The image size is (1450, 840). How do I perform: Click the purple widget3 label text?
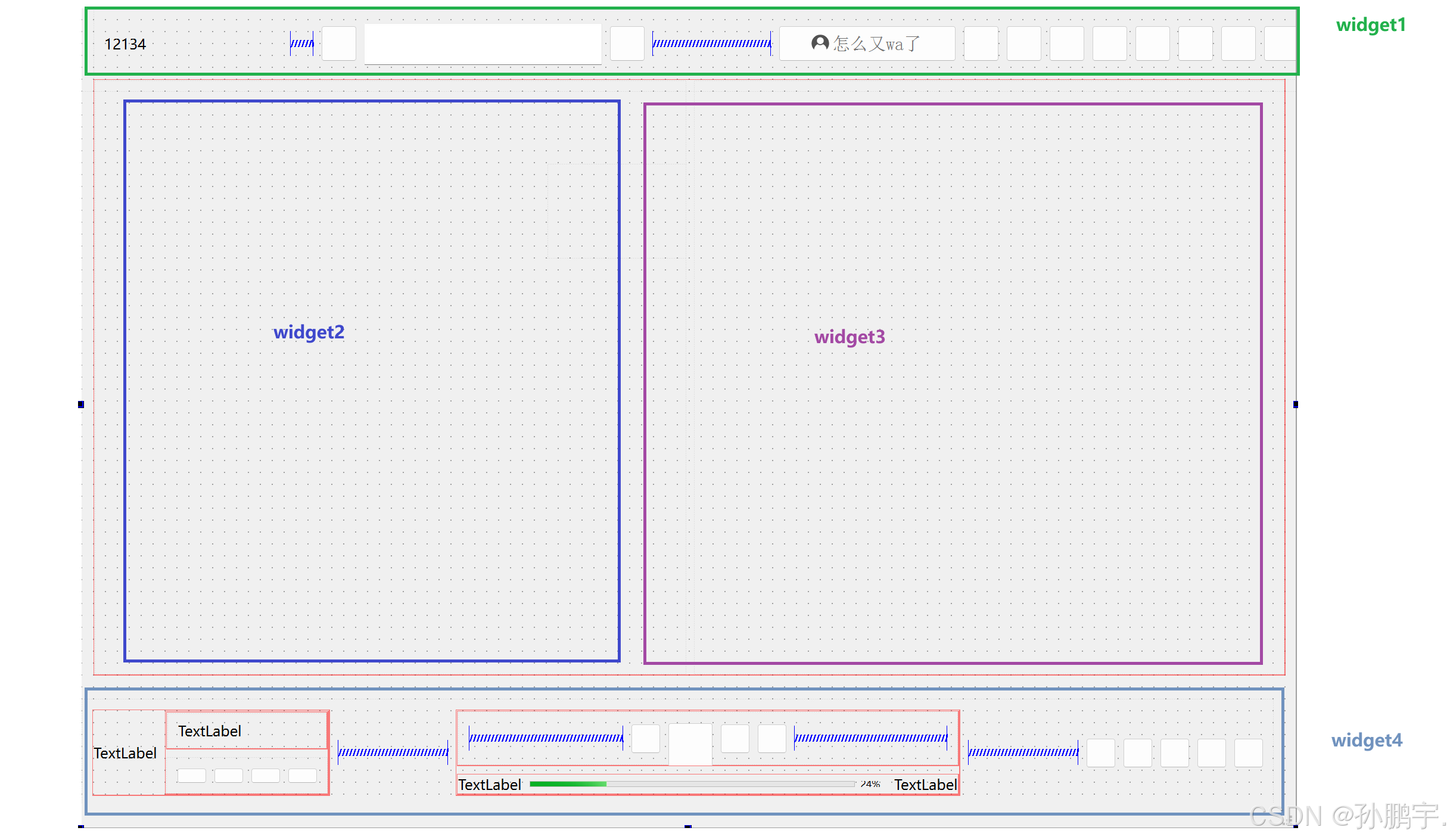pyautogui.click(x=850, y=337)
